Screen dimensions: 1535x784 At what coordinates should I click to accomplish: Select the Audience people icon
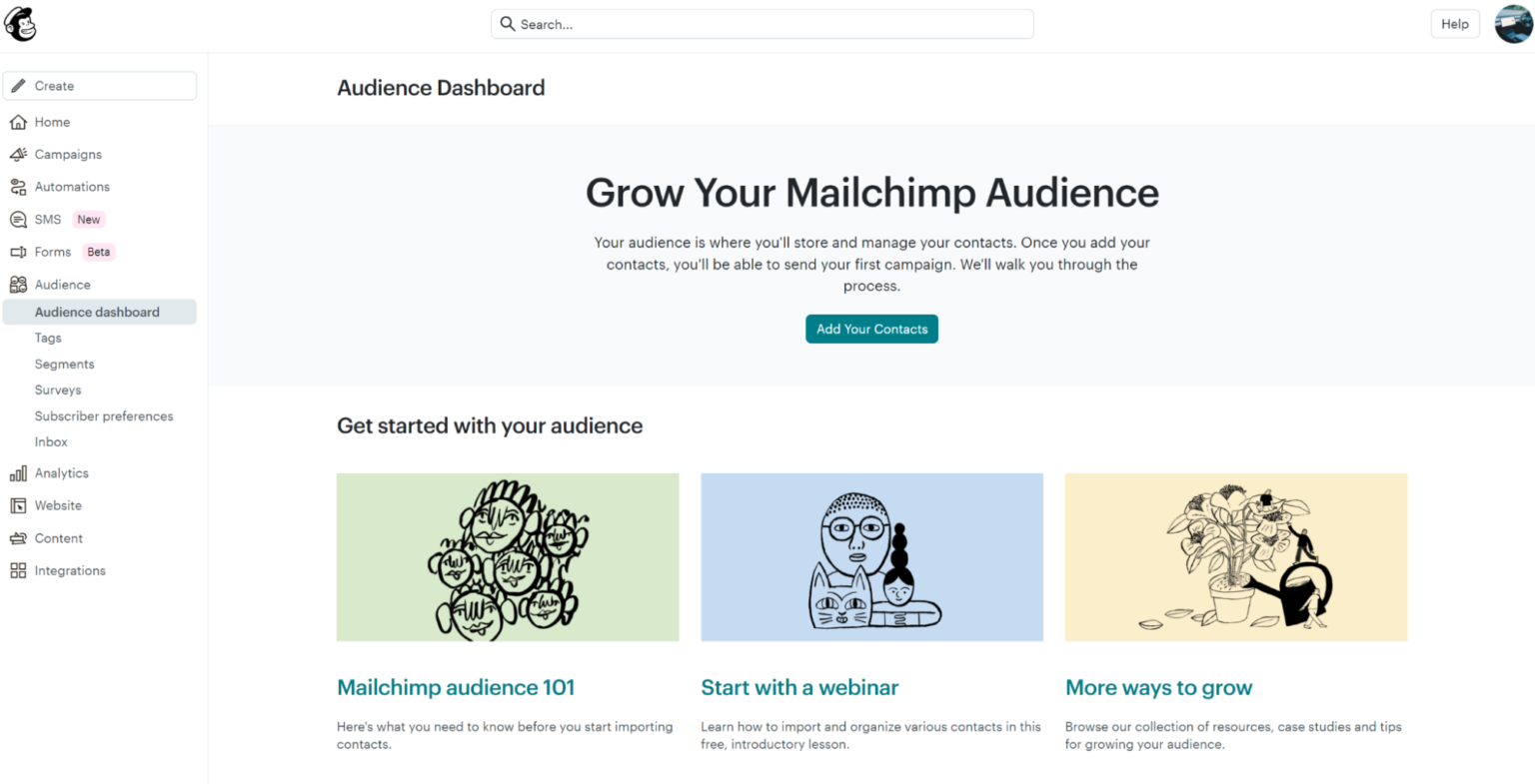[17, 284]
